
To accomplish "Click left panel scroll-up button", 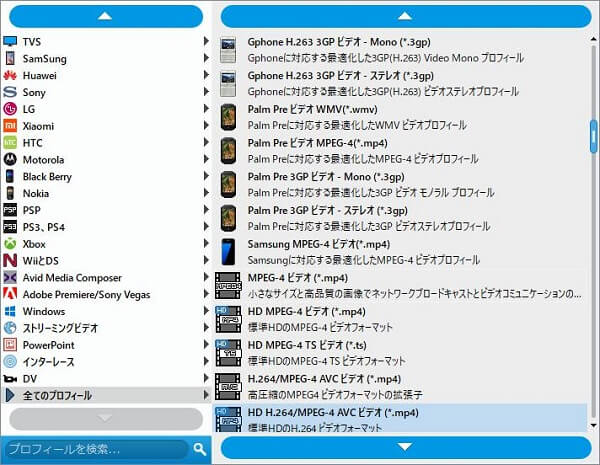I will [x=106, y=16].
